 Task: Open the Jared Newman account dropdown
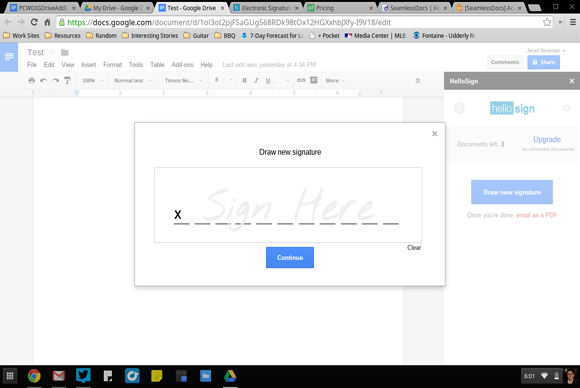(x=546, y=50)
